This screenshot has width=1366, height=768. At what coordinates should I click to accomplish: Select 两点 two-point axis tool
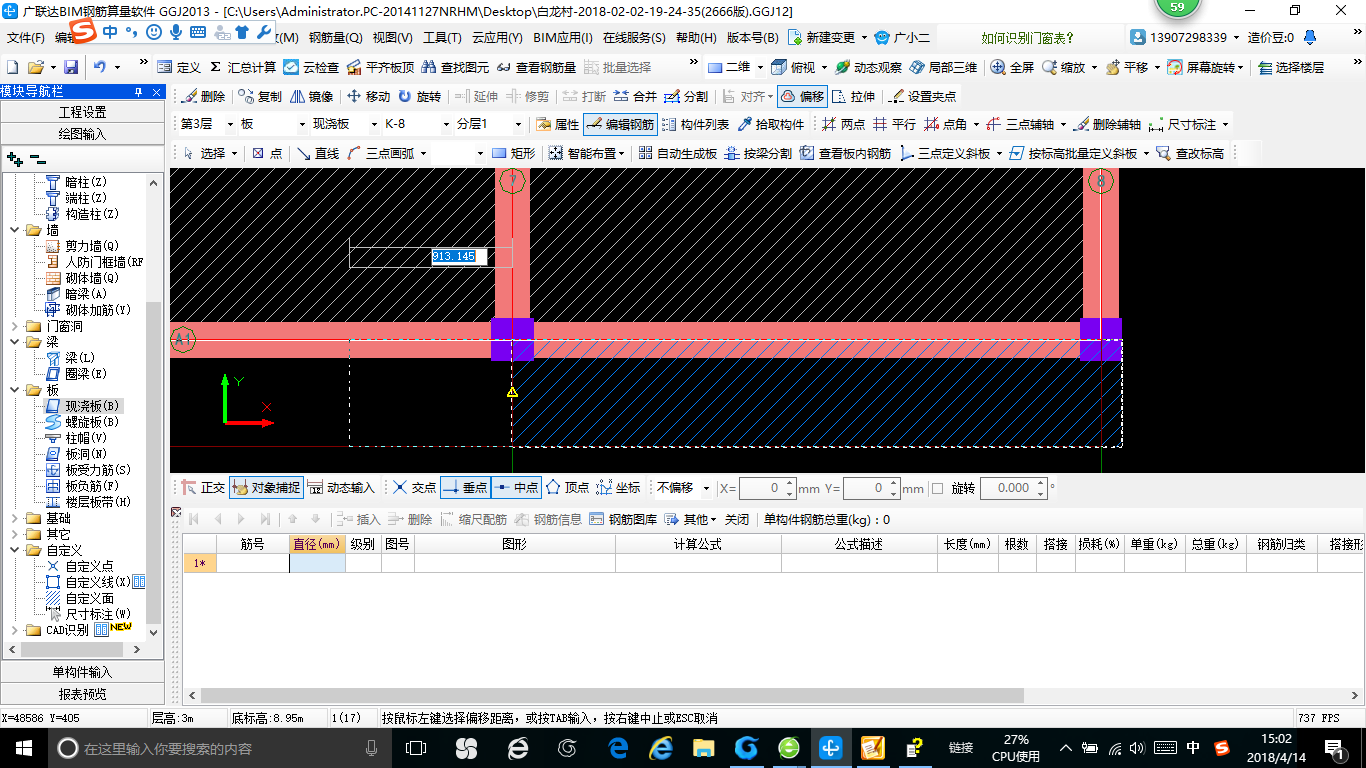coord(843,125)
